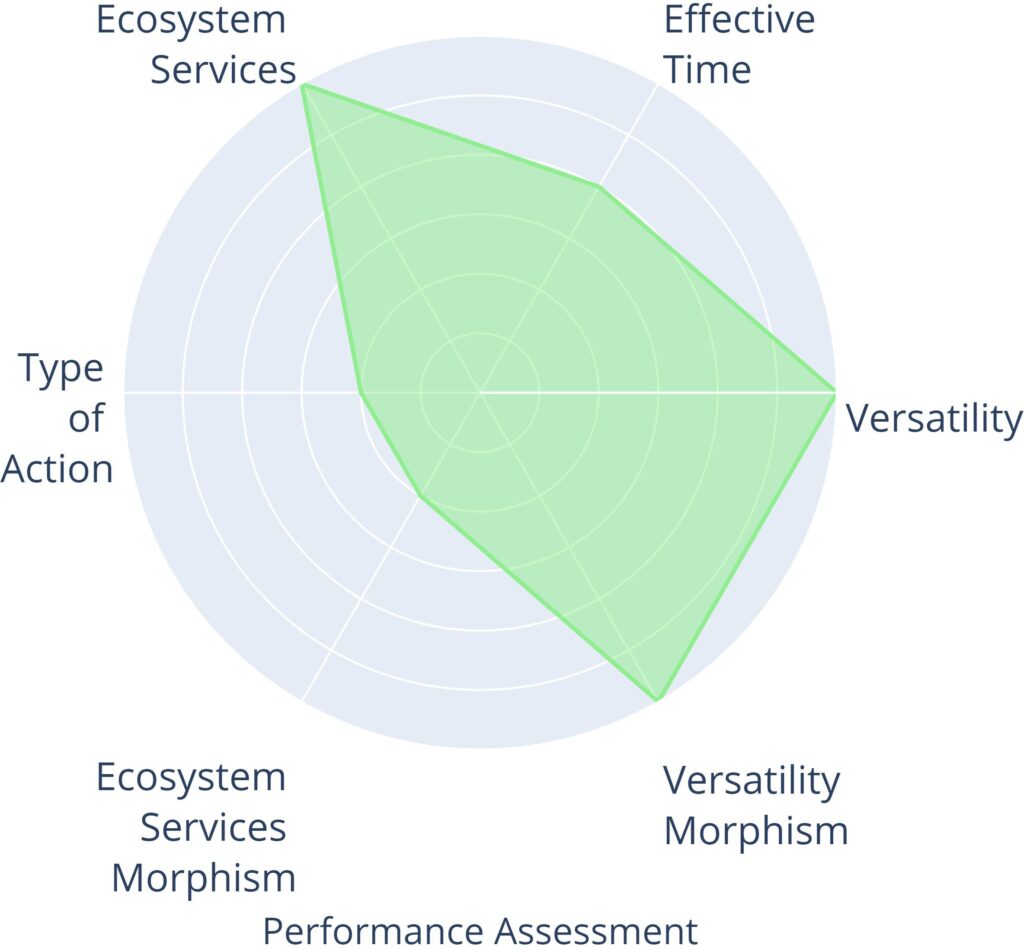Click the center origin of the radar chart
Screen dimensions: 1024x948
[480, 392]
